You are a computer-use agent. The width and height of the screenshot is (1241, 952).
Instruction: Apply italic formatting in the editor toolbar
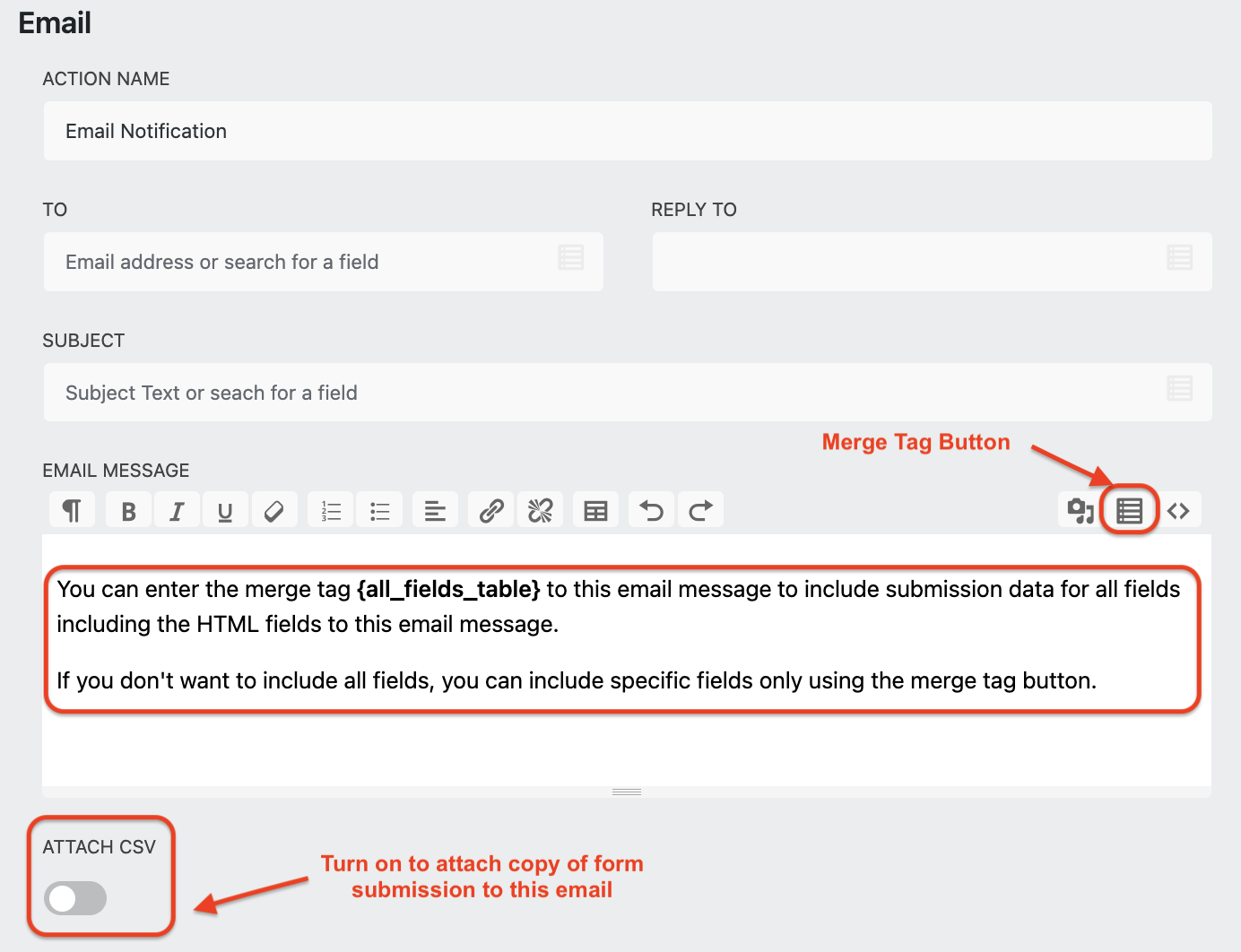177,509
